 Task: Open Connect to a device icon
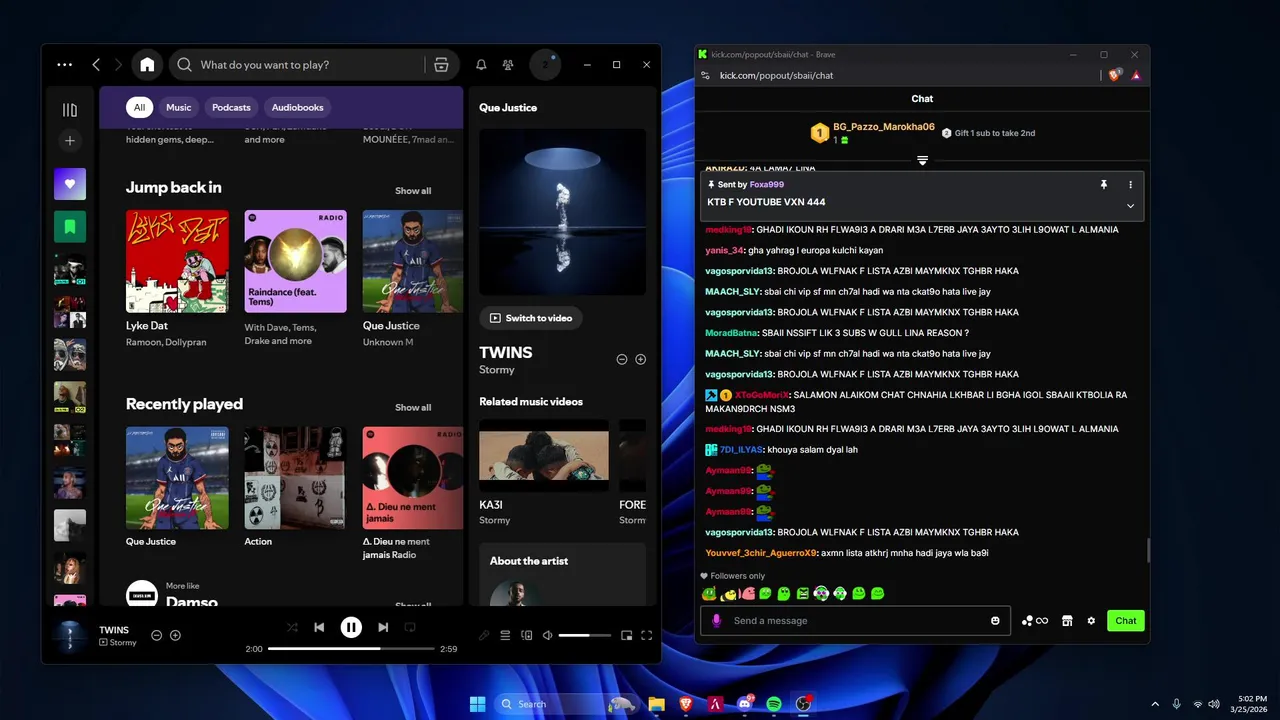527,635
